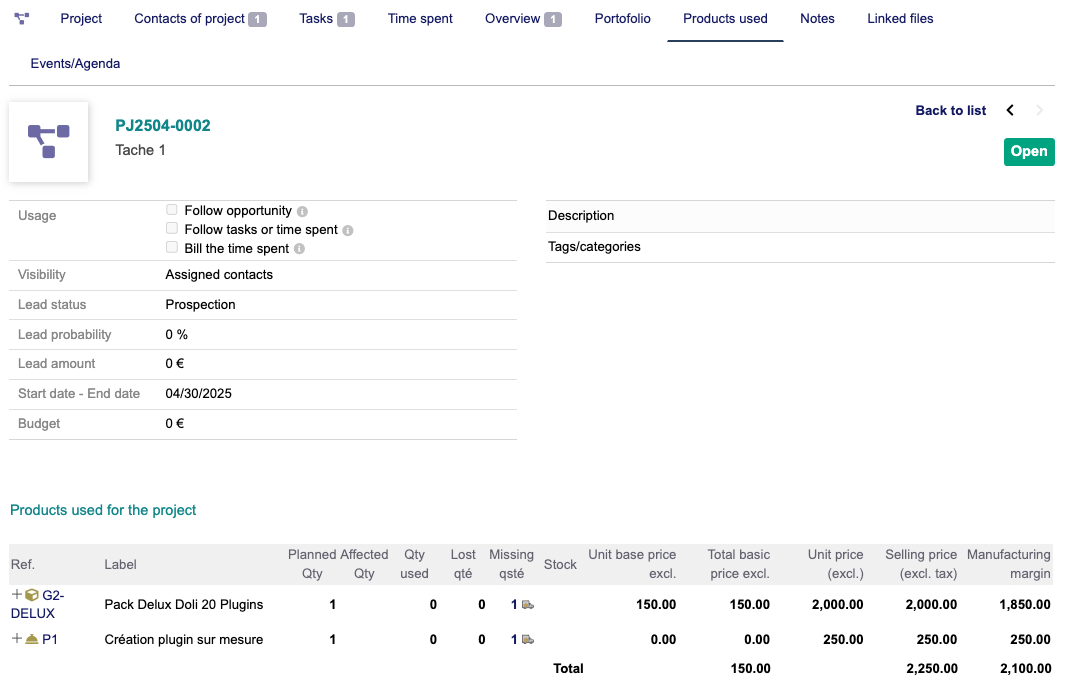Click info icon beside Bill the time spent
The image size is (1074, 693).
click(x=299, y=249)
